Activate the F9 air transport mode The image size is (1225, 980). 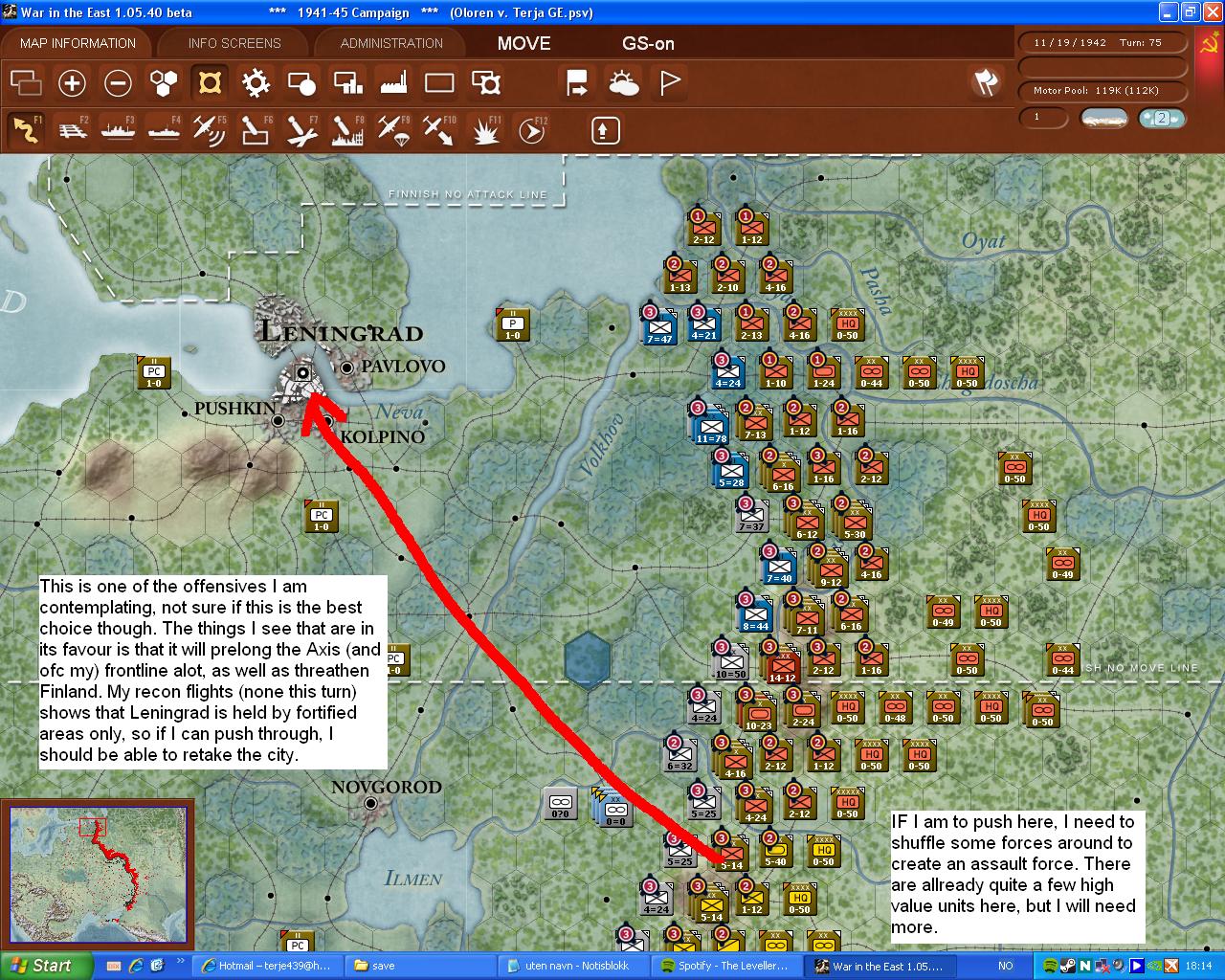click(x=393, y=130)
